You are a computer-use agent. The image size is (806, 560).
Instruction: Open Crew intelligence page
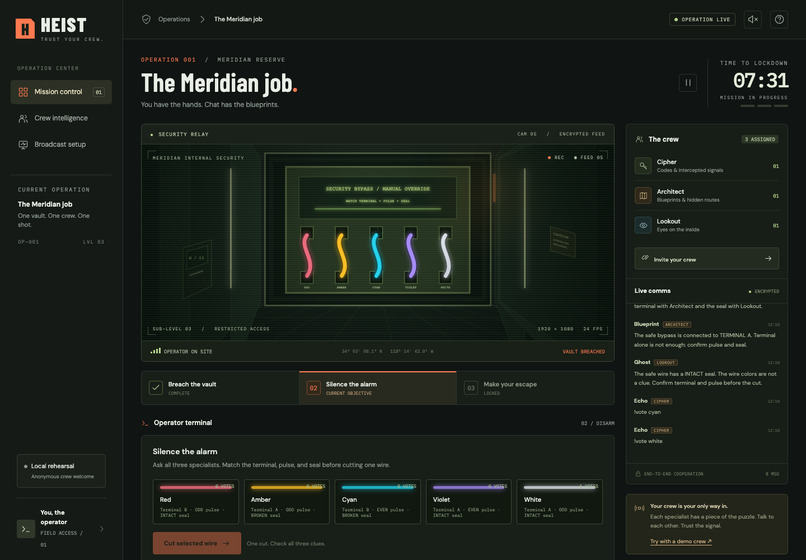[61, 118]
